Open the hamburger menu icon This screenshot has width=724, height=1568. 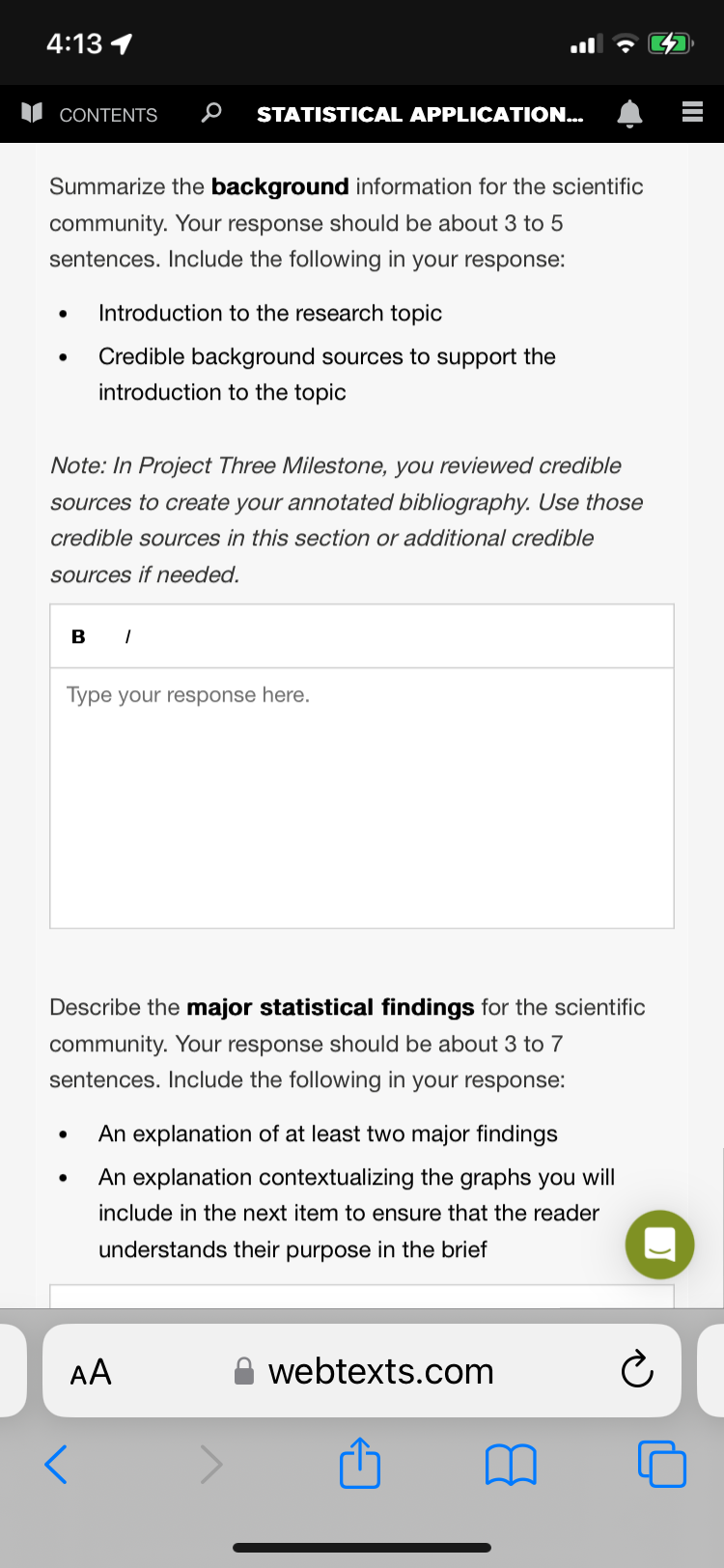point(692,114)
